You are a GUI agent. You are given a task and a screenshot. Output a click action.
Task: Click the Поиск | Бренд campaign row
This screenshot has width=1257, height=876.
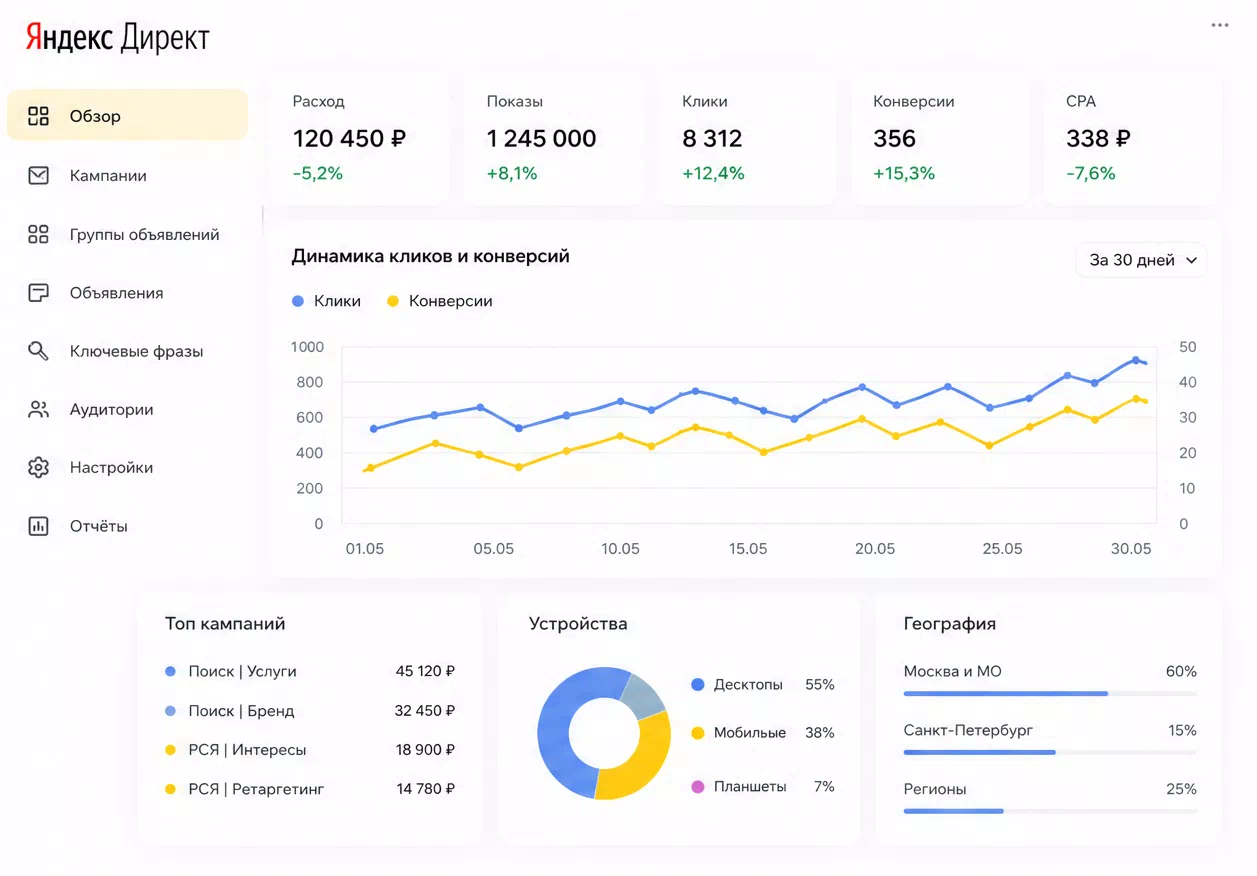click(x=310, y=711)
